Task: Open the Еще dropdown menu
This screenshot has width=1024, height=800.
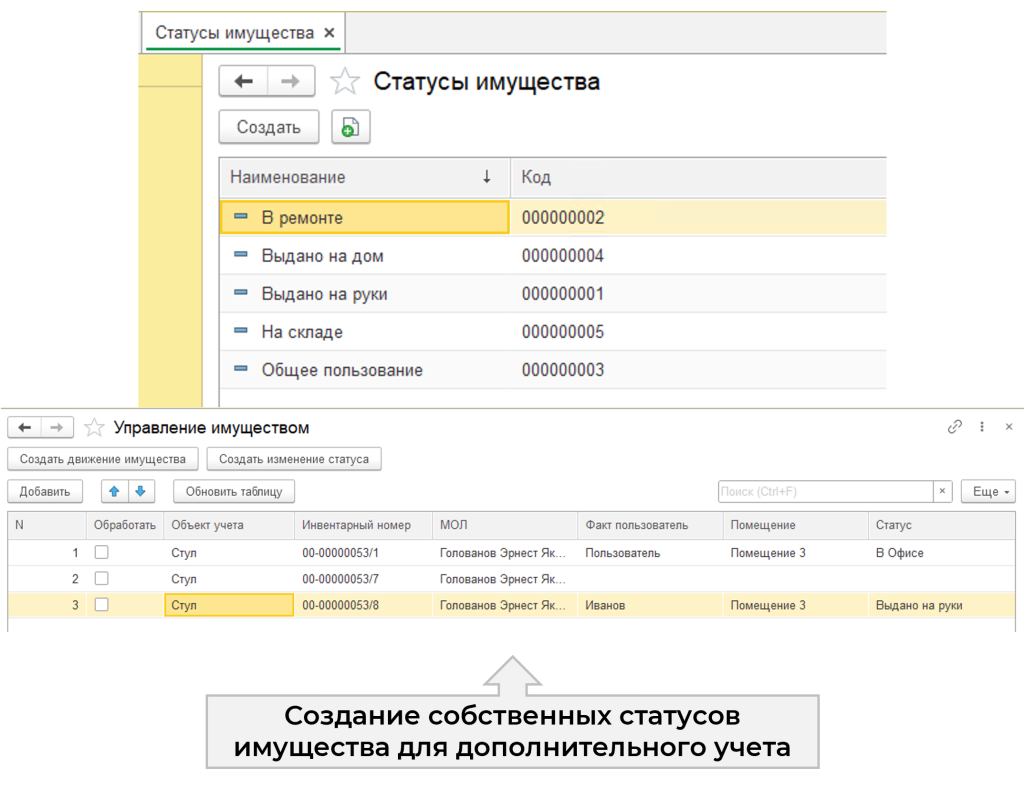Action: point(988,492)
